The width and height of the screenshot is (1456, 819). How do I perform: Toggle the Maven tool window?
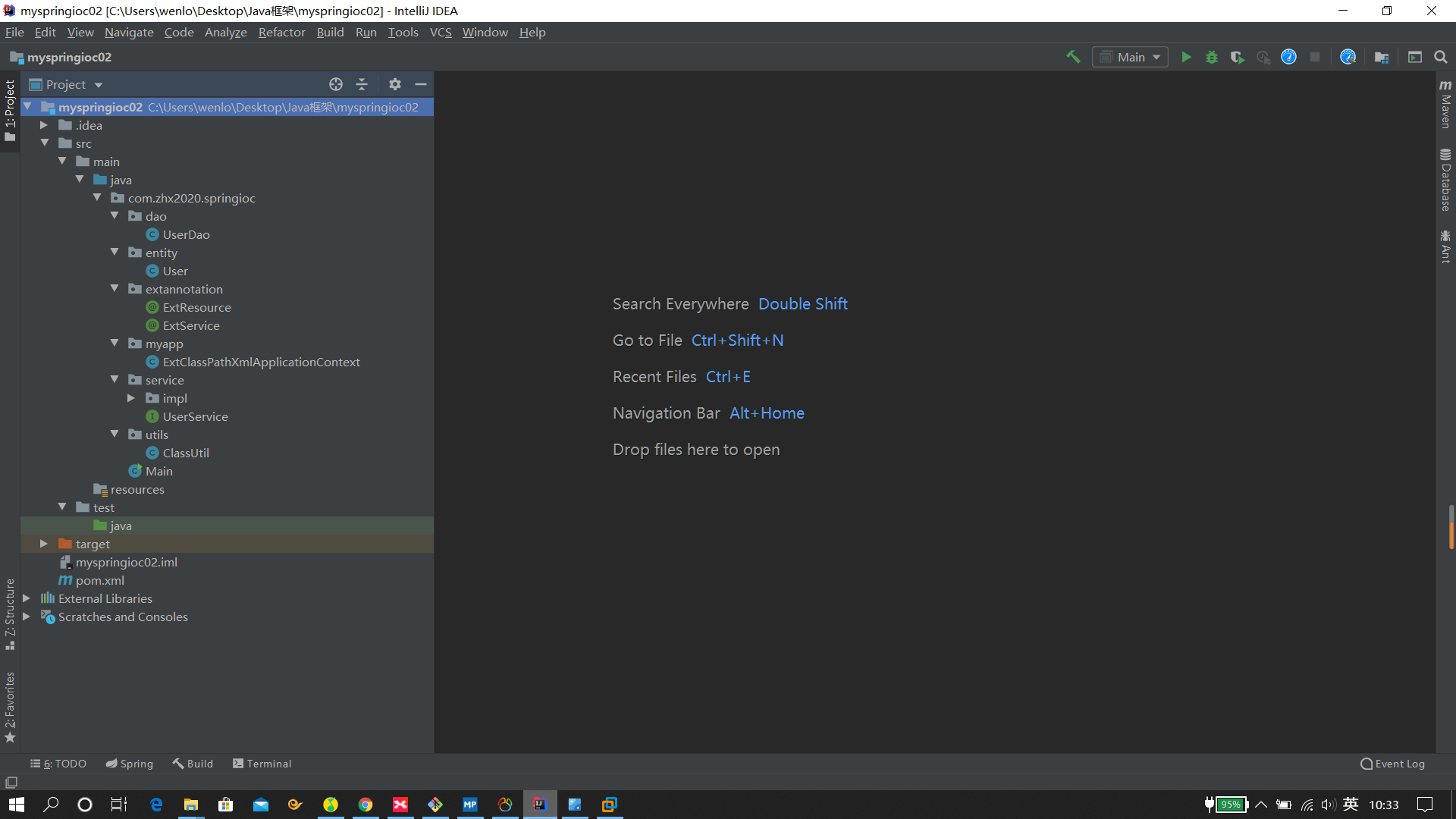pos(1445,105)
